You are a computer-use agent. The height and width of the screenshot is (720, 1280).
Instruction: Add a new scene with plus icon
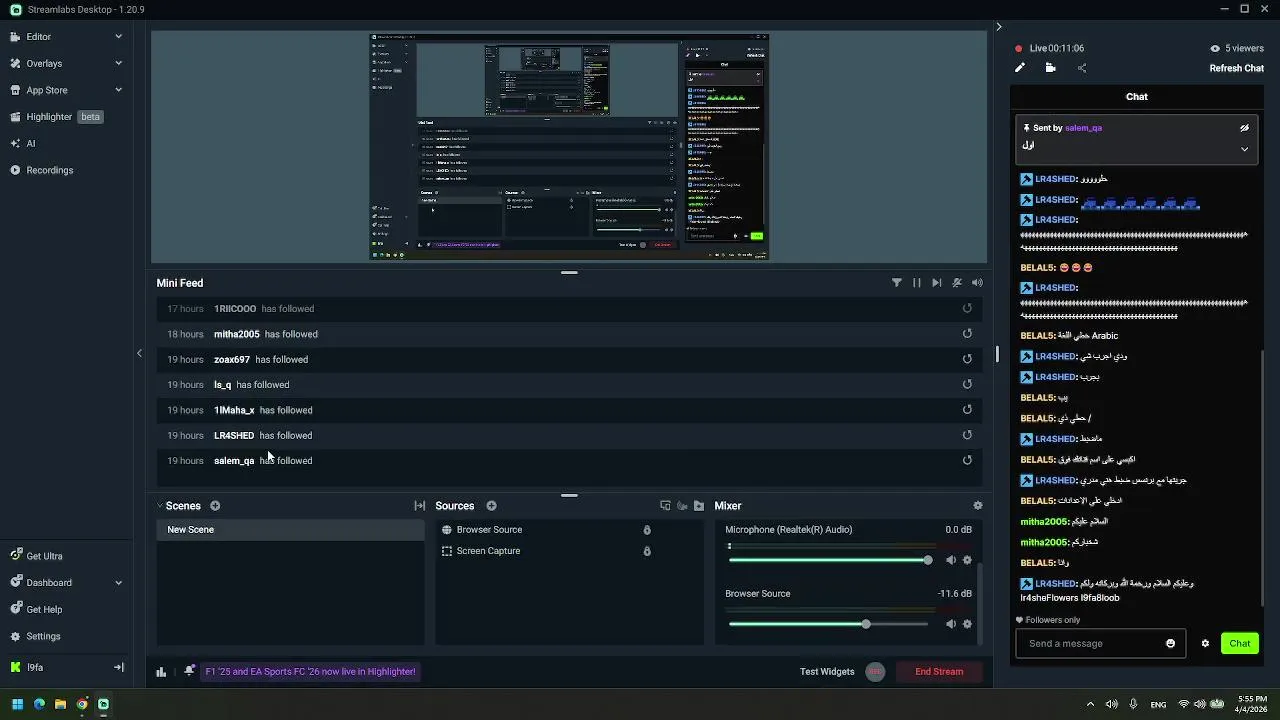pos(215,506)
